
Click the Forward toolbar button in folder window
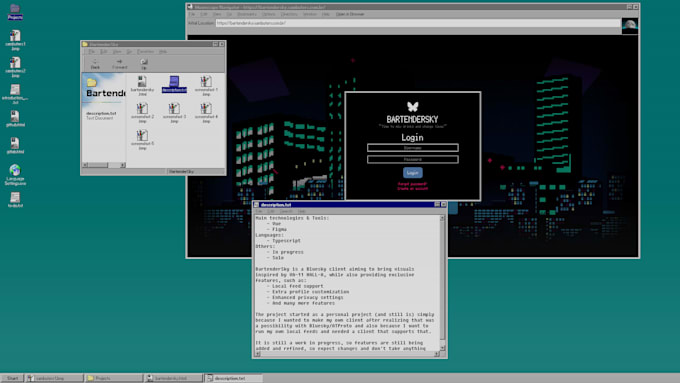[120, 64]
